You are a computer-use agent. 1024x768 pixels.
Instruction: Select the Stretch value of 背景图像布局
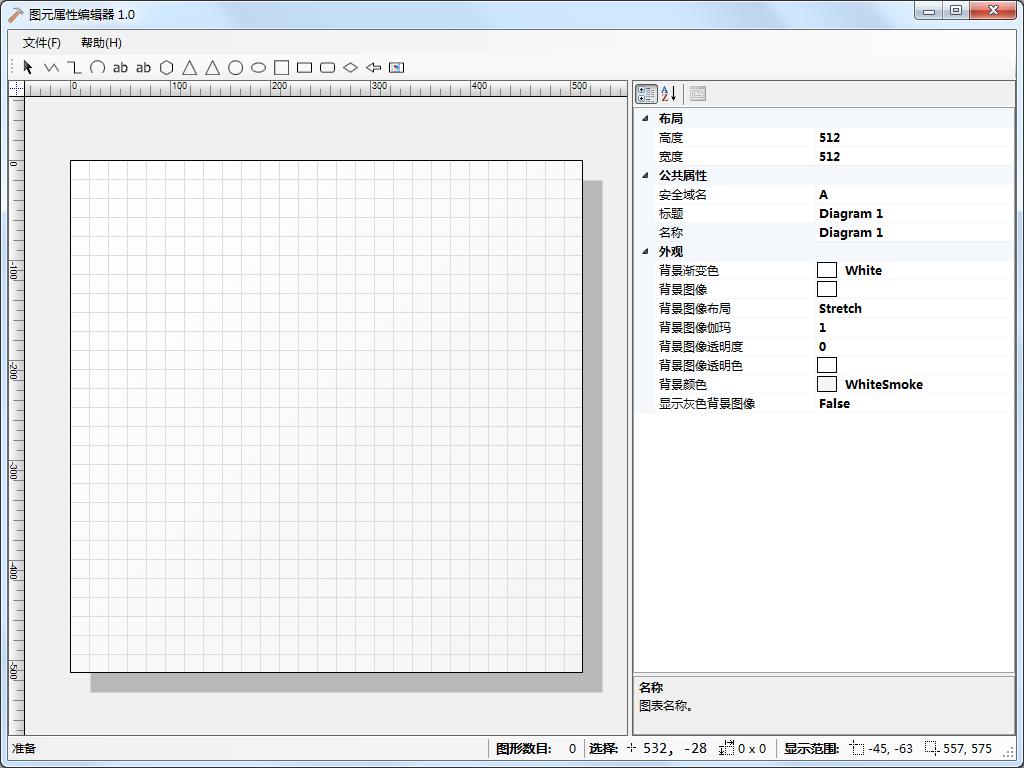[x=840, y=308]
